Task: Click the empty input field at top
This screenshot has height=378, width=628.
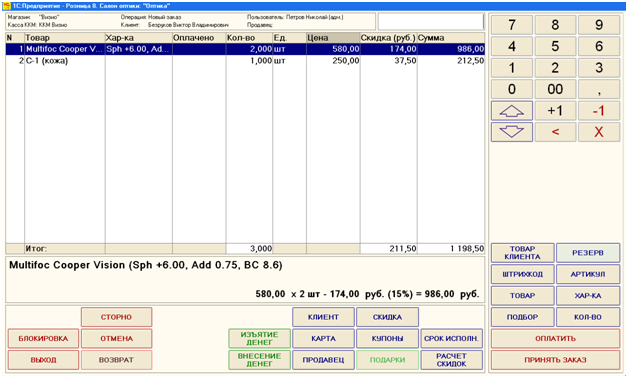Action: tap(431, 22)
